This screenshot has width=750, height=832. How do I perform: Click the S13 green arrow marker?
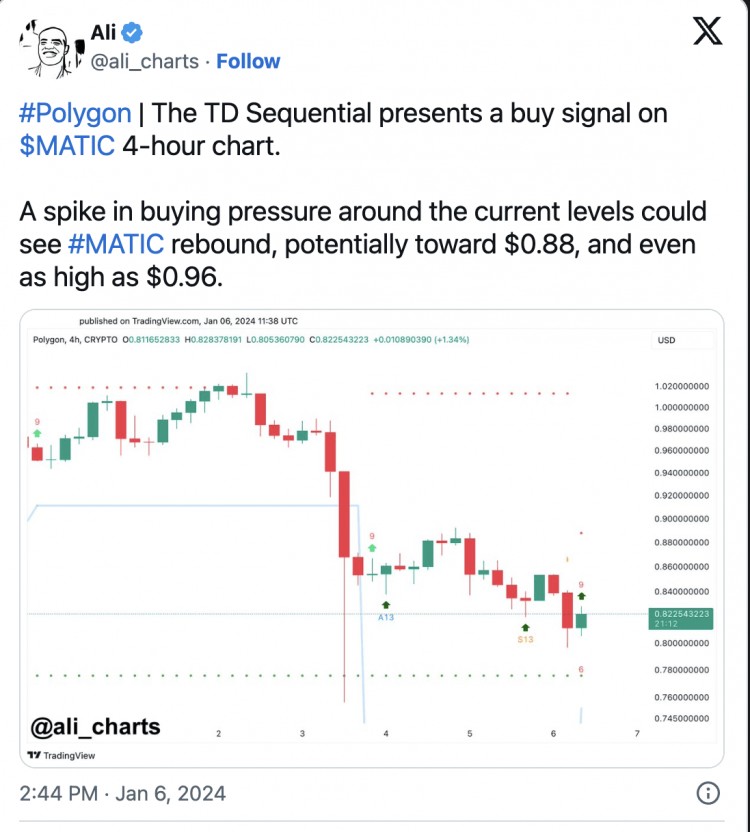coord(525,627)
